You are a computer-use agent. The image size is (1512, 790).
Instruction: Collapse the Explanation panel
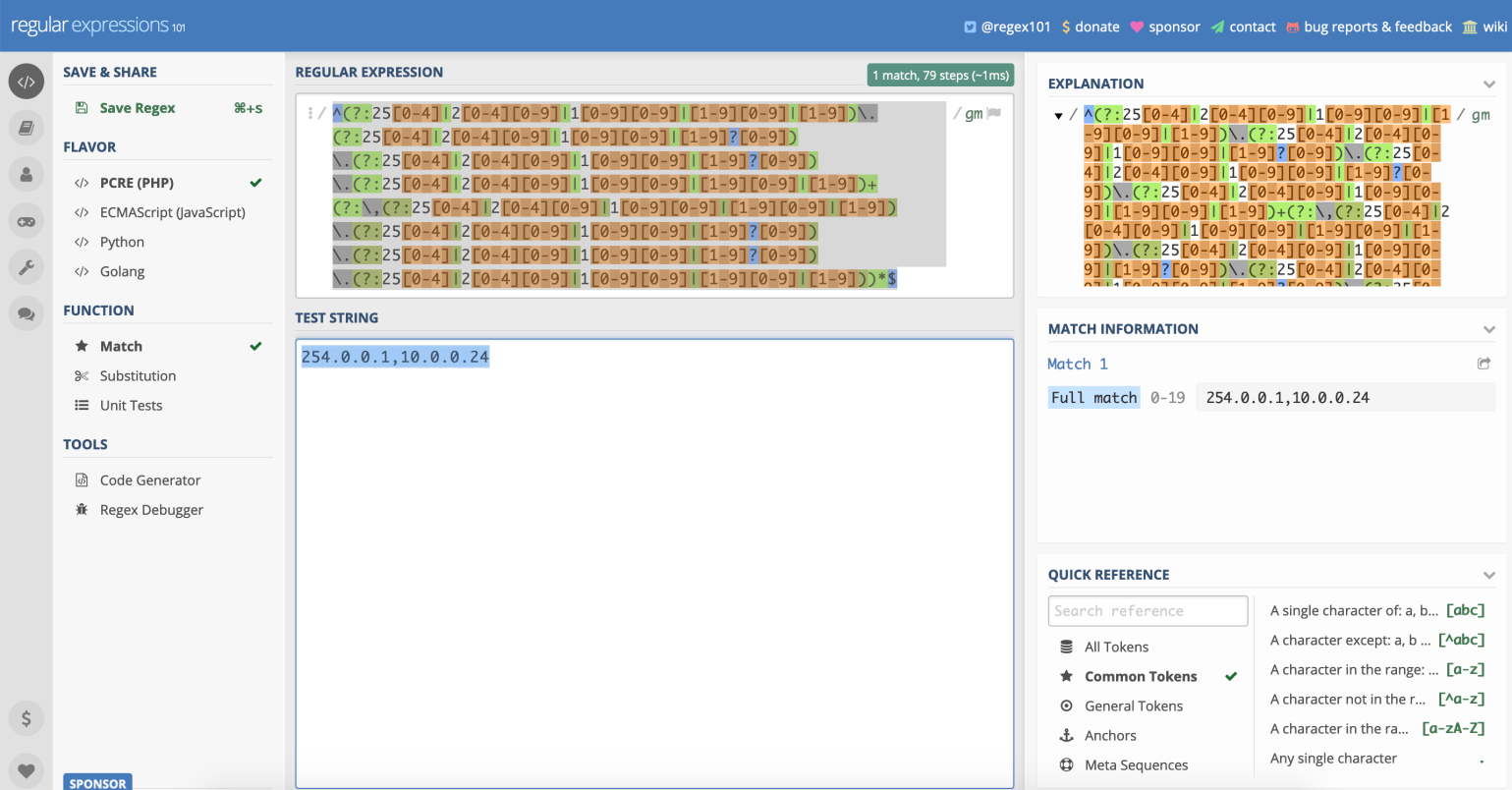[1490, 84]
